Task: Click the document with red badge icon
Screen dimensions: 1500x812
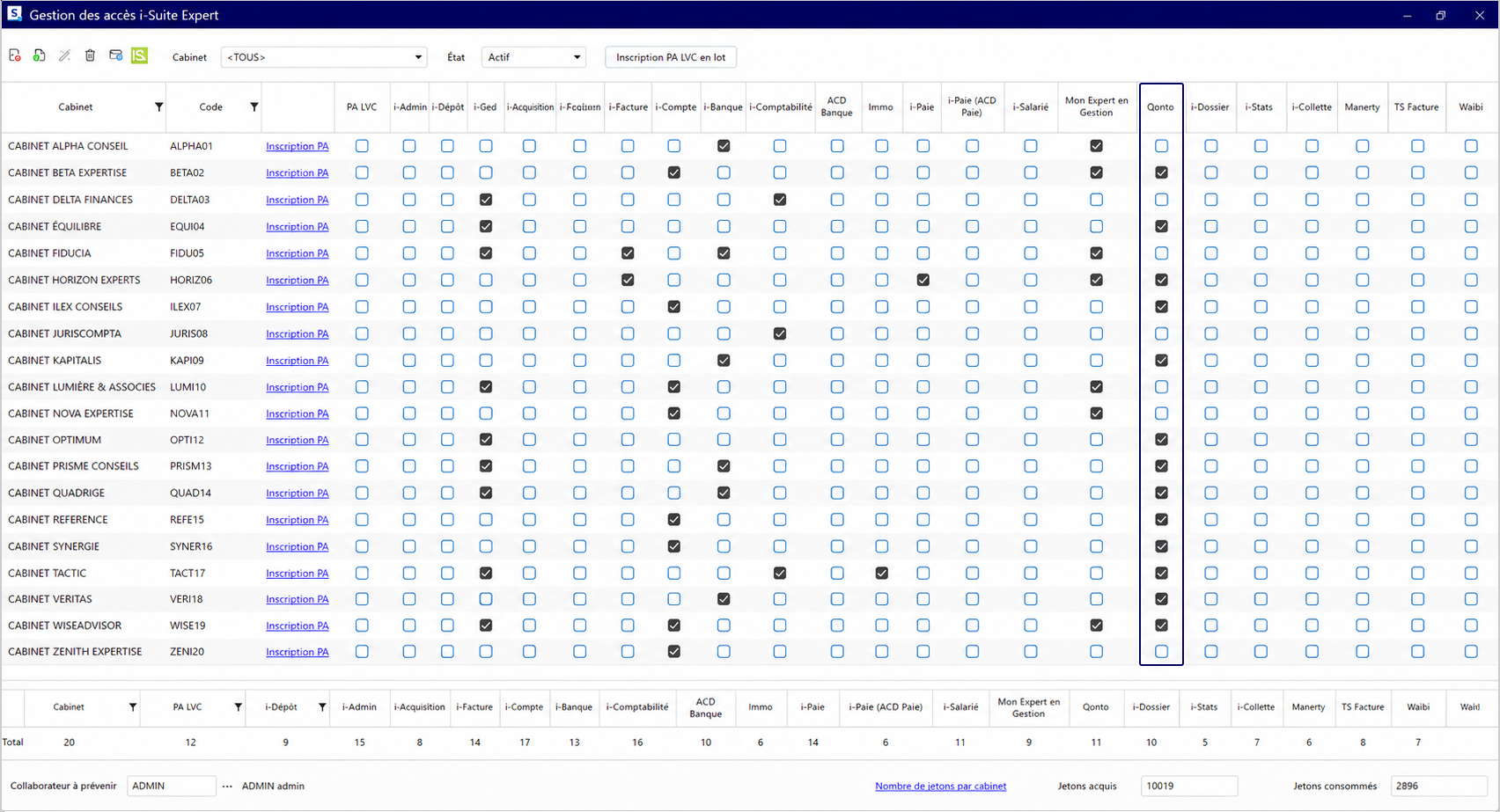Action: point(15,56)
